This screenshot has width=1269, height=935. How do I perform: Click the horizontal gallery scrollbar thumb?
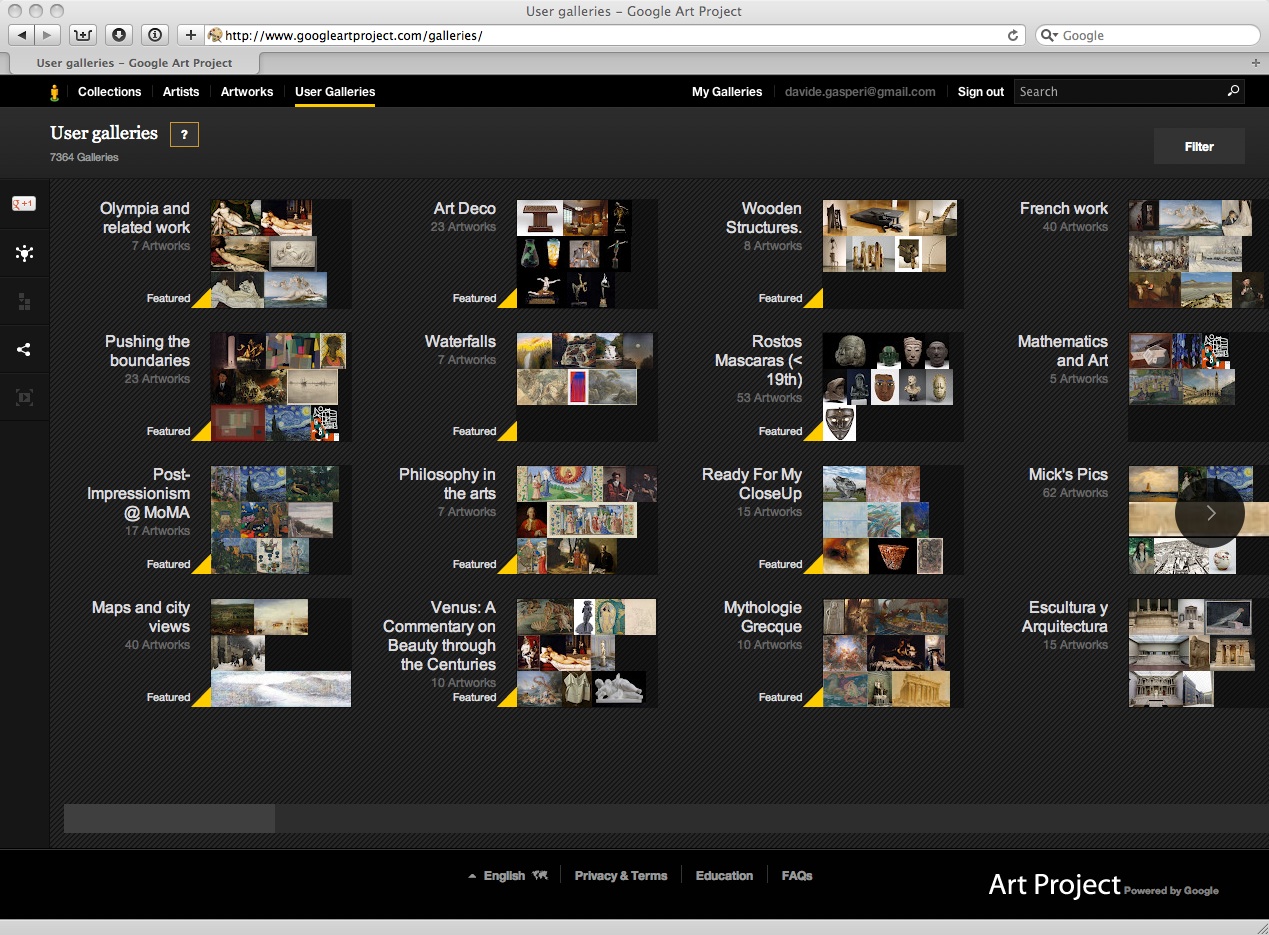click(169, 818)
